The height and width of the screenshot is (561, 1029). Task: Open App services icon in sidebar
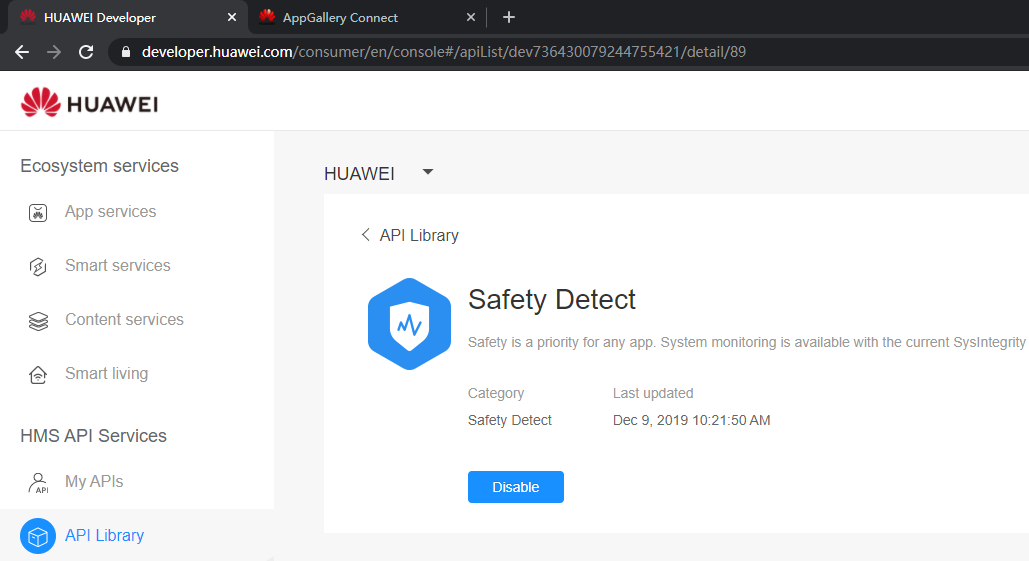click(38, 212)
